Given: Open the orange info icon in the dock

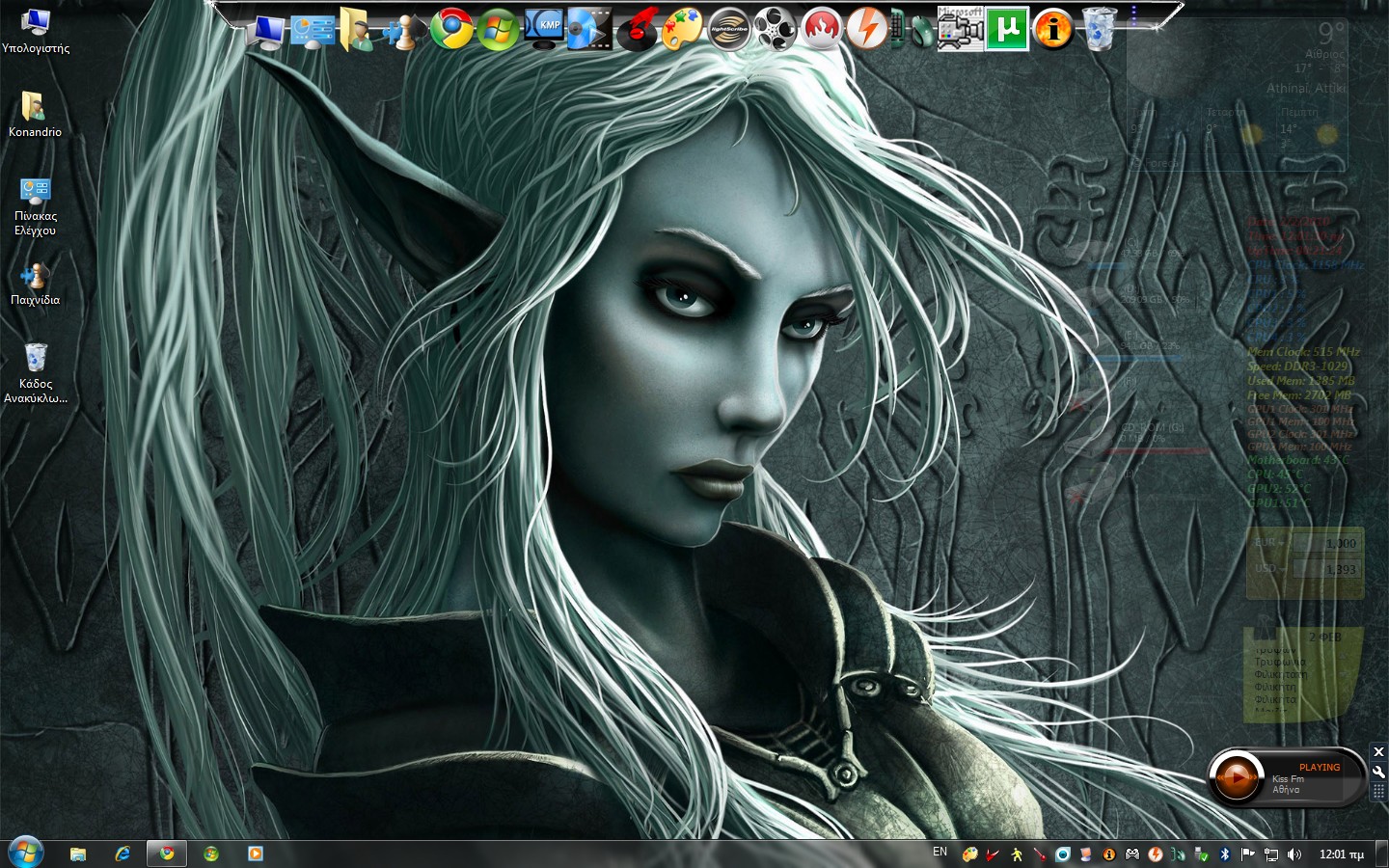Looking at the screenshot, I should [x=1053, y=29].
